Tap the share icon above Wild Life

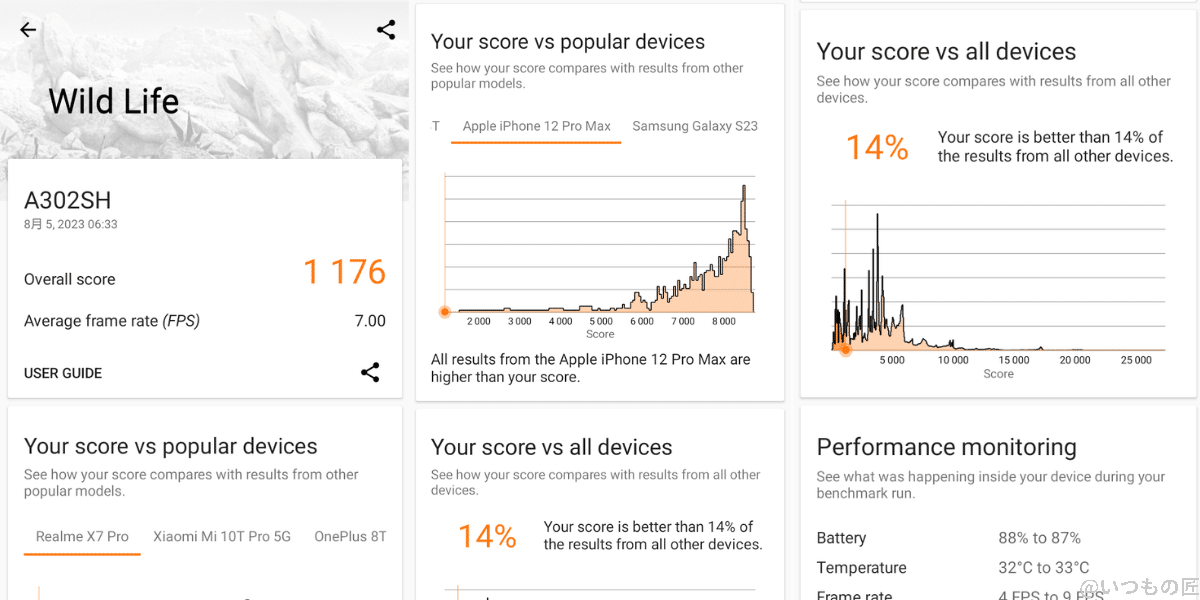[x=386, y=30]
